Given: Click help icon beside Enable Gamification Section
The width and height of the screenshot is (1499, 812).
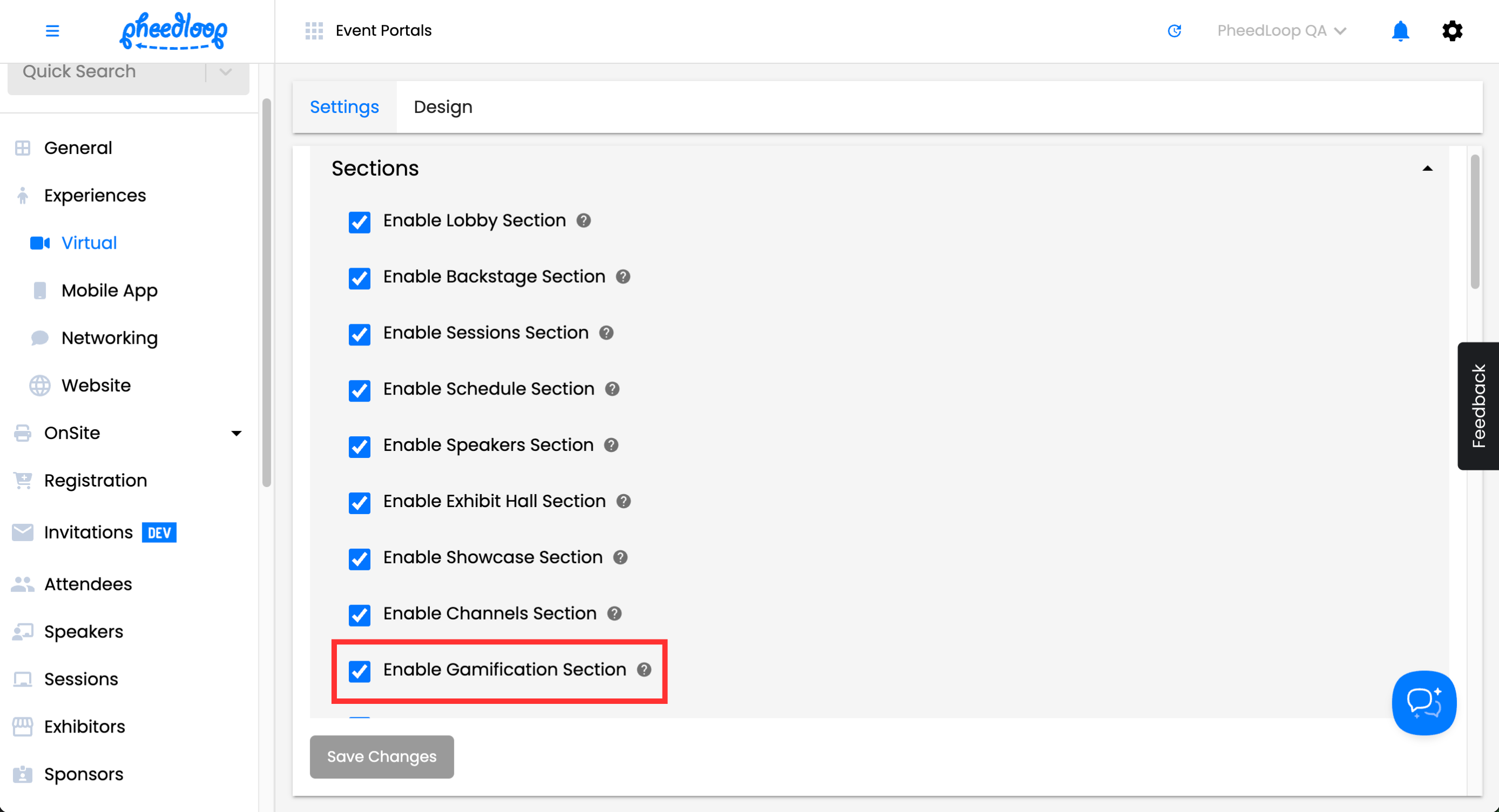Looking at the screenshot, I should (644, 669).
